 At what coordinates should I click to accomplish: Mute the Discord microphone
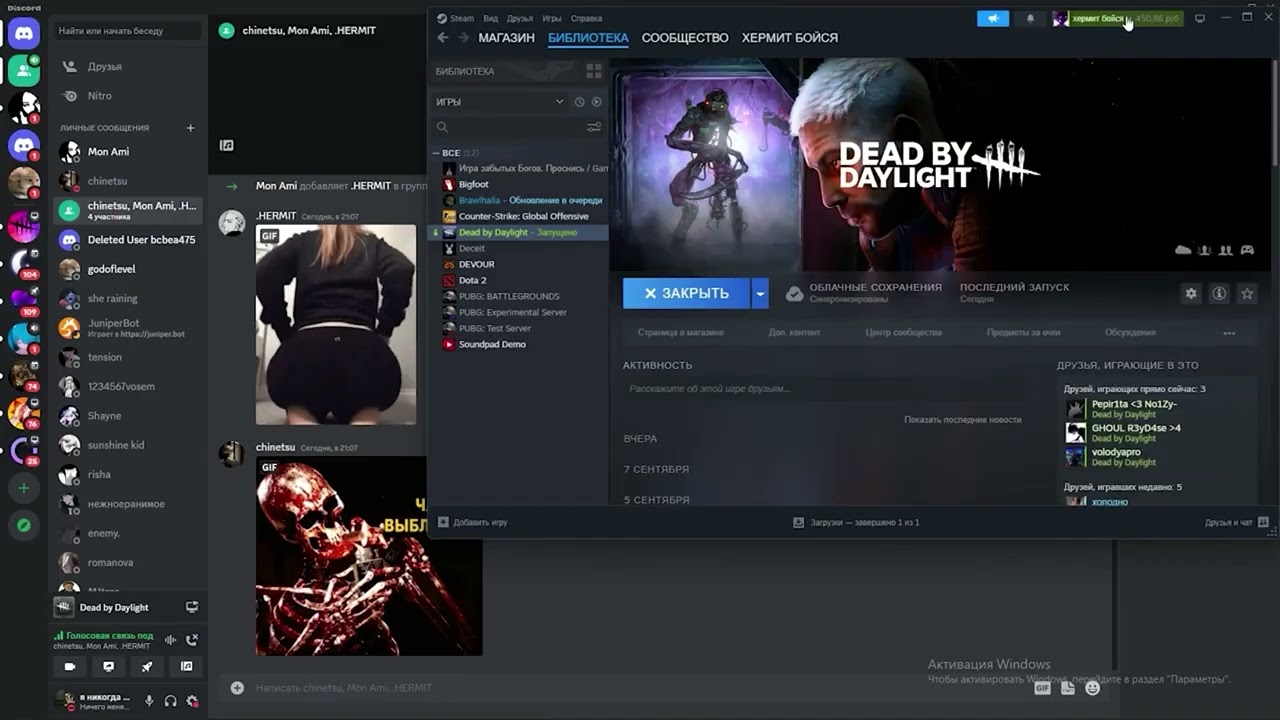[x=149, y=701]
